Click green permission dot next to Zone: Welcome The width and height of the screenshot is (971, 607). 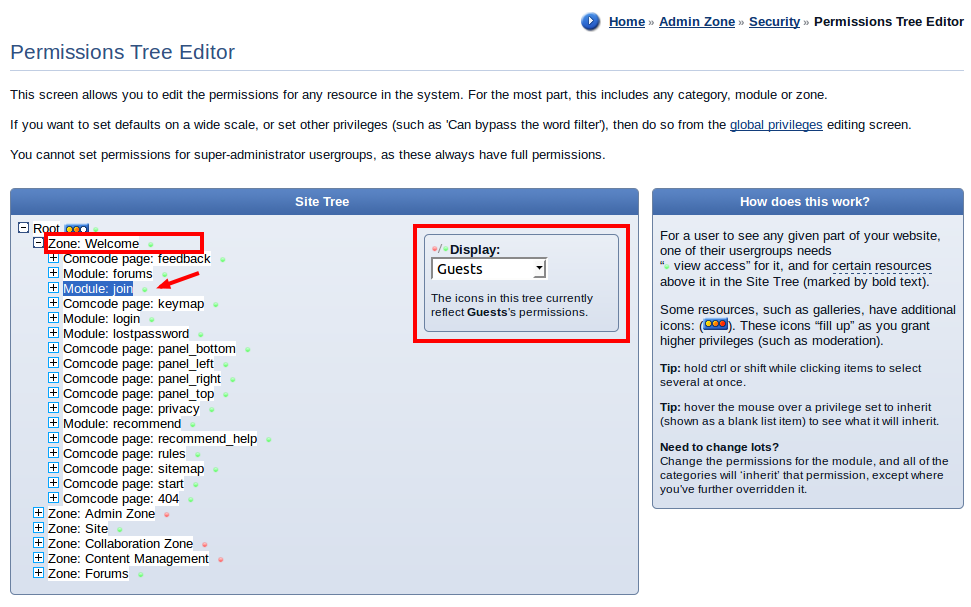click(151, 244)
